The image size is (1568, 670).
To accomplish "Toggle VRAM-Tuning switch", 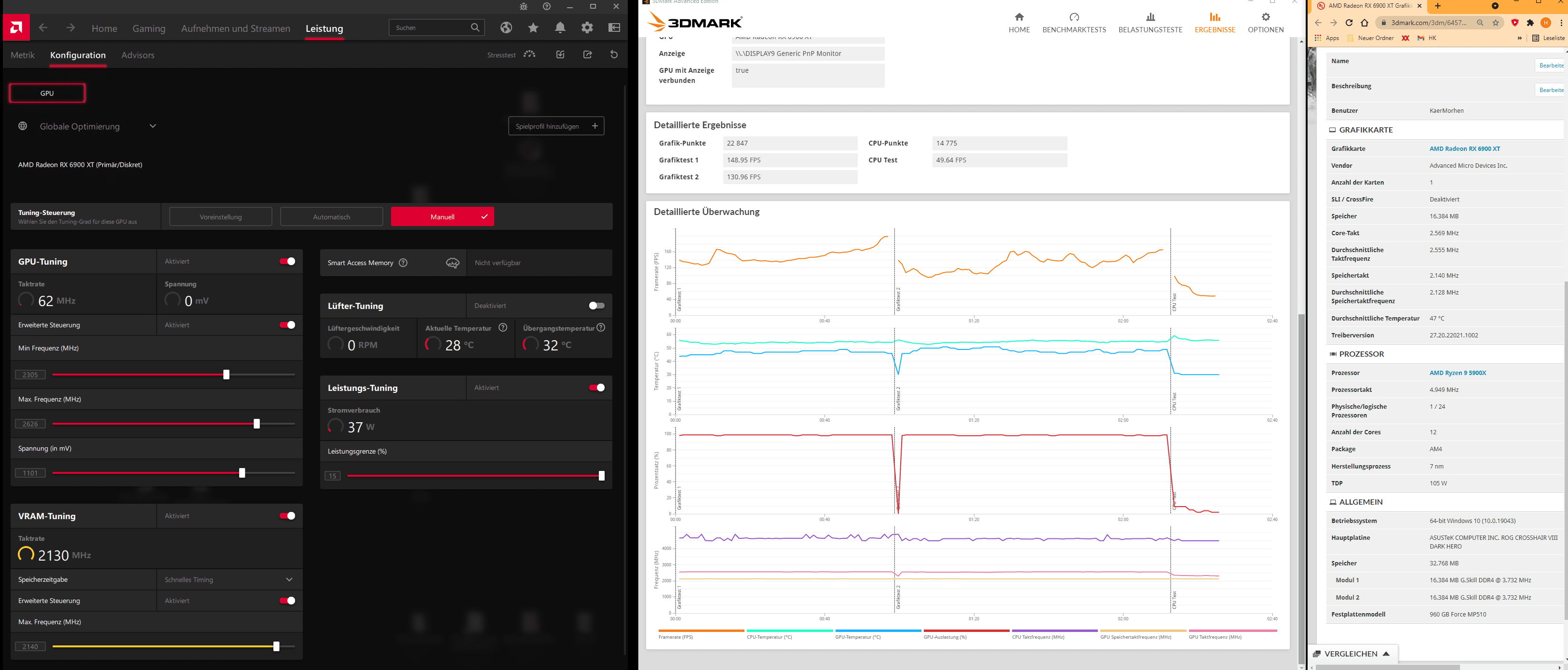I will click(287, 515).
